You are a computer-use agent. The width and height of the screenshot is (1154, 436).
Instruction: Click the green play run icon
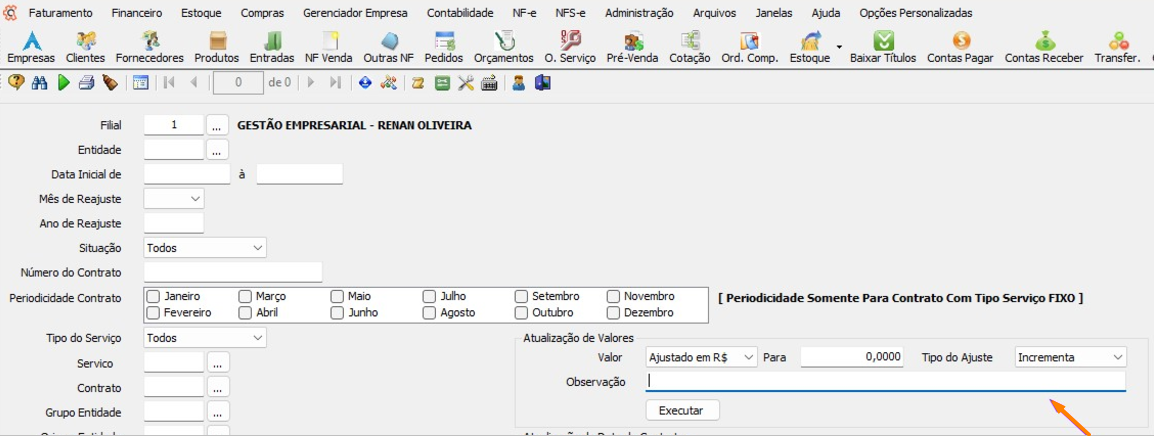coord(63,83)
